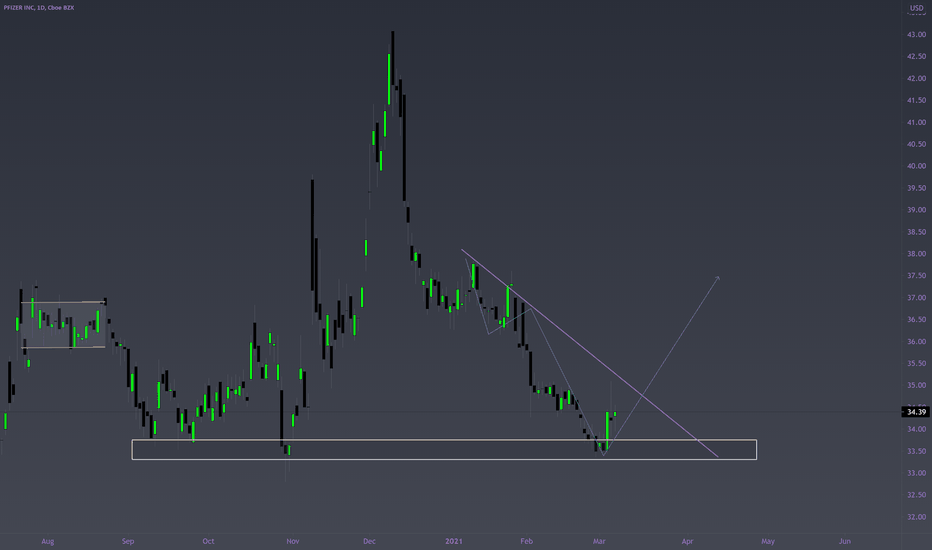Click the 40.50 price axis label
Image resolution: width=932 pixels, height=550 pixels.
tap(916, 144)
